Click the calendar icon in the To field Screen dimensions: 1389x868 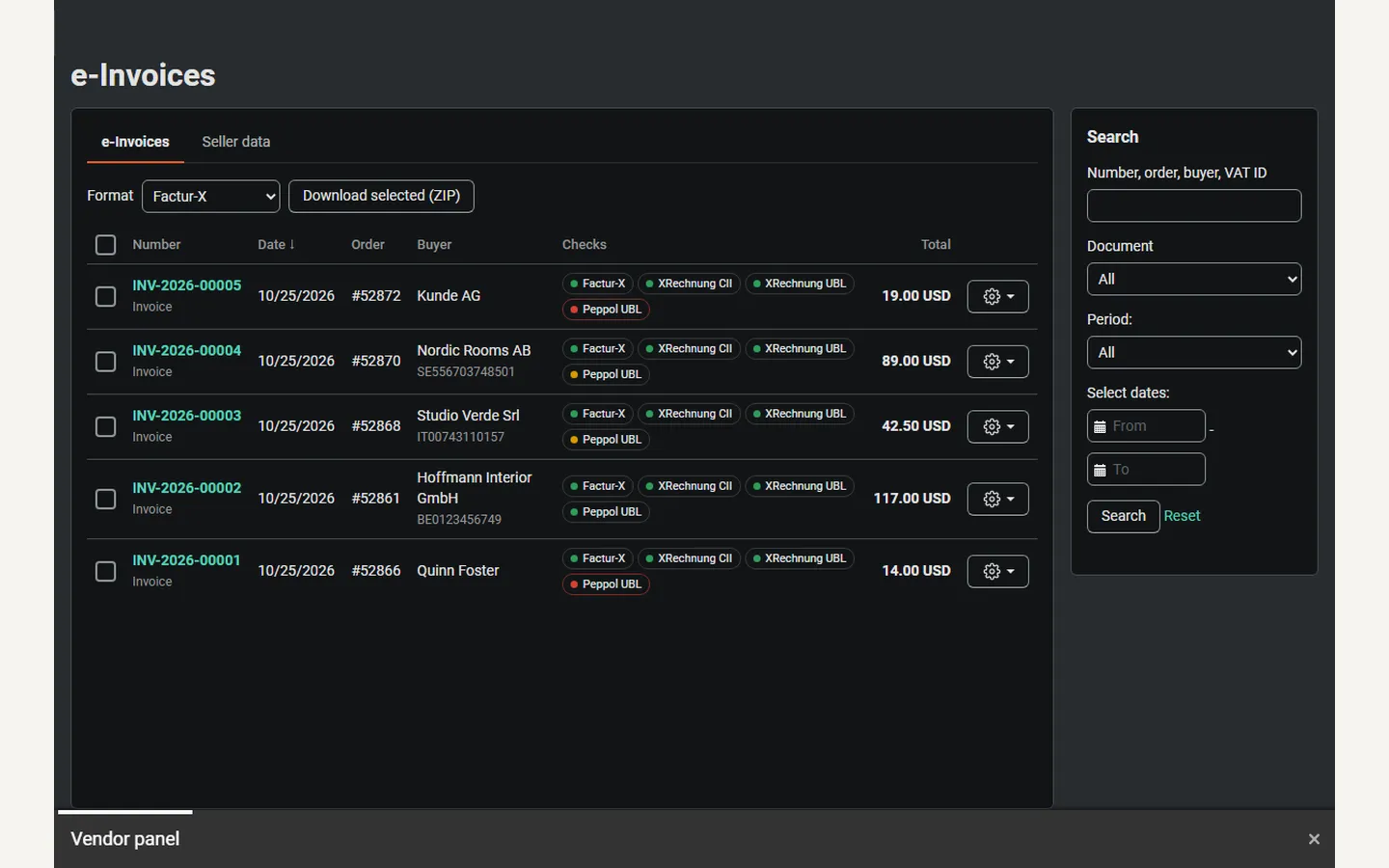1100,470
